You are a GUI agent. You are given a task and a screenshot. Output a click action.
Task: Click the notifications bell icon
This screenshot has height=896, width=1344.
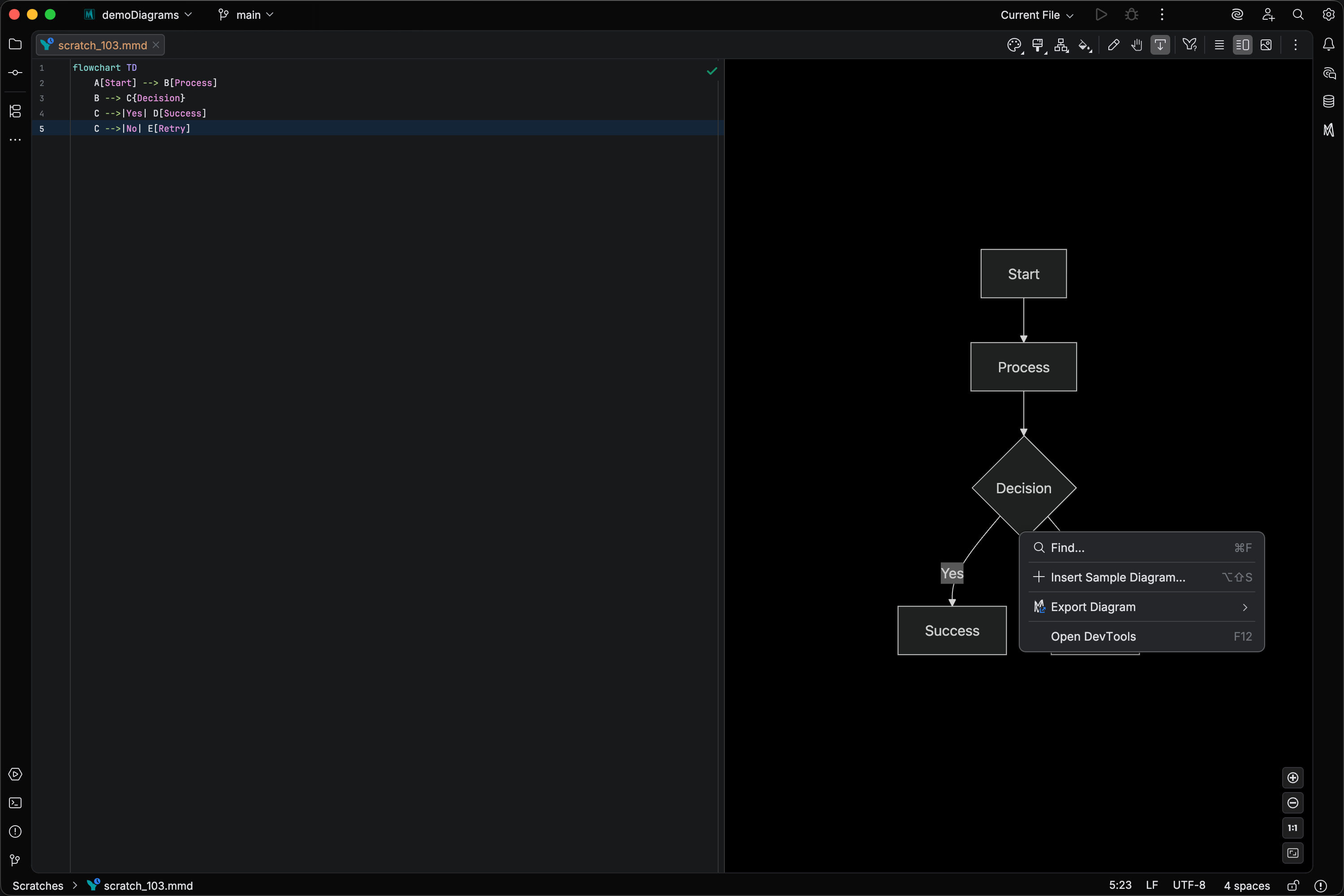(1329, 44)
